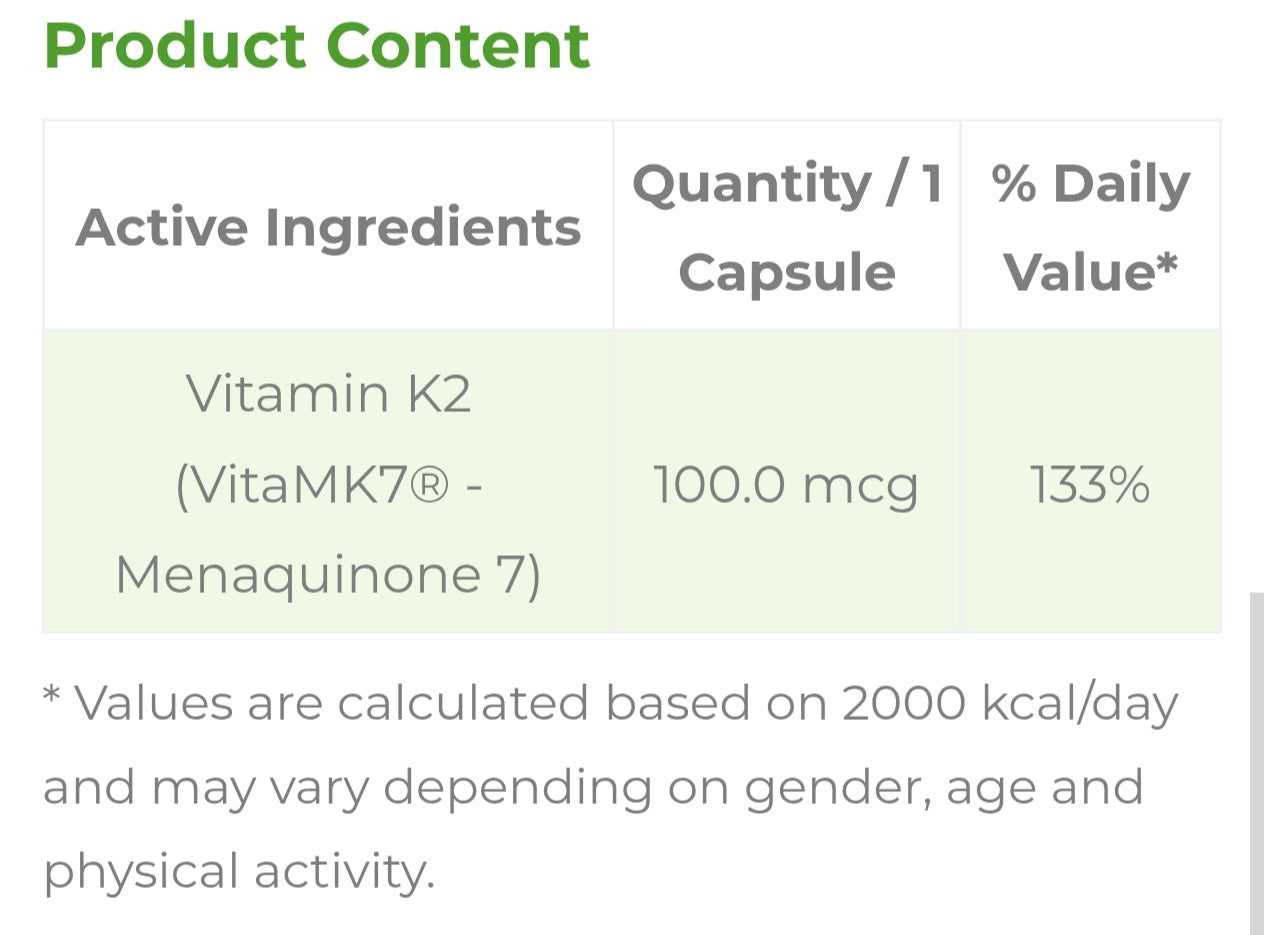
Task: Select the 133% daily value cell
Action: click(1090, 485)
